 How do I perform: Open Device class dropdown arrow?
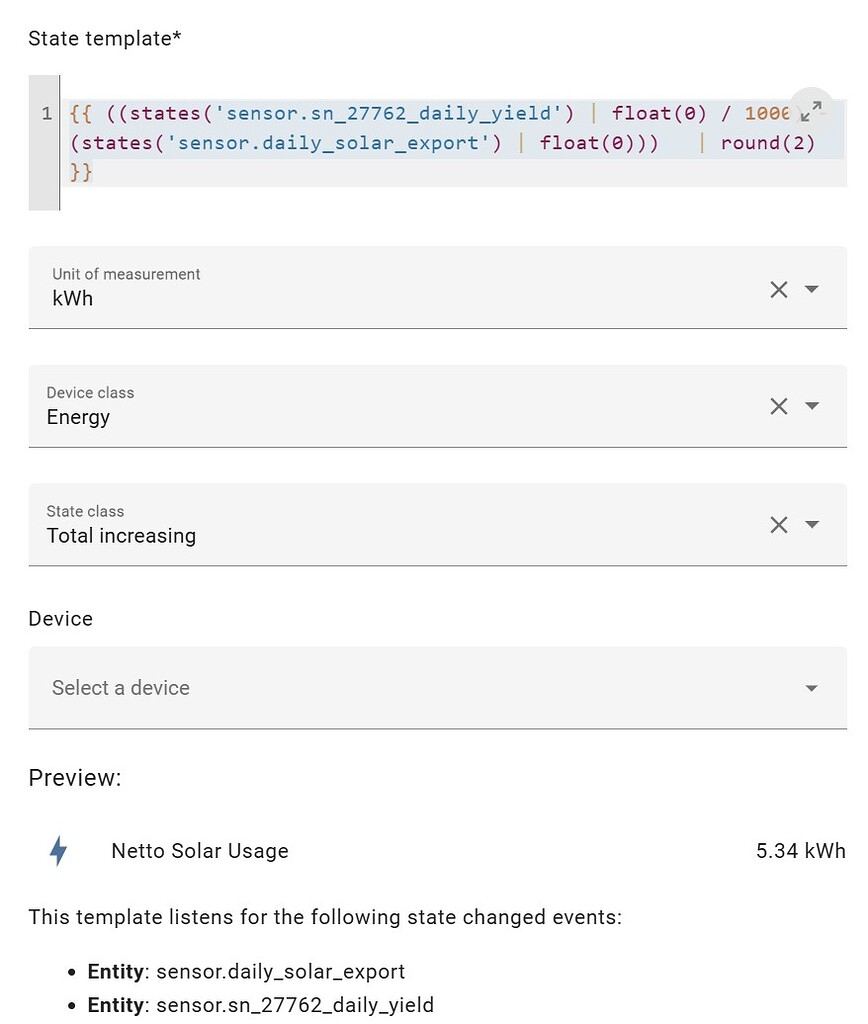[x=812, y=406]
